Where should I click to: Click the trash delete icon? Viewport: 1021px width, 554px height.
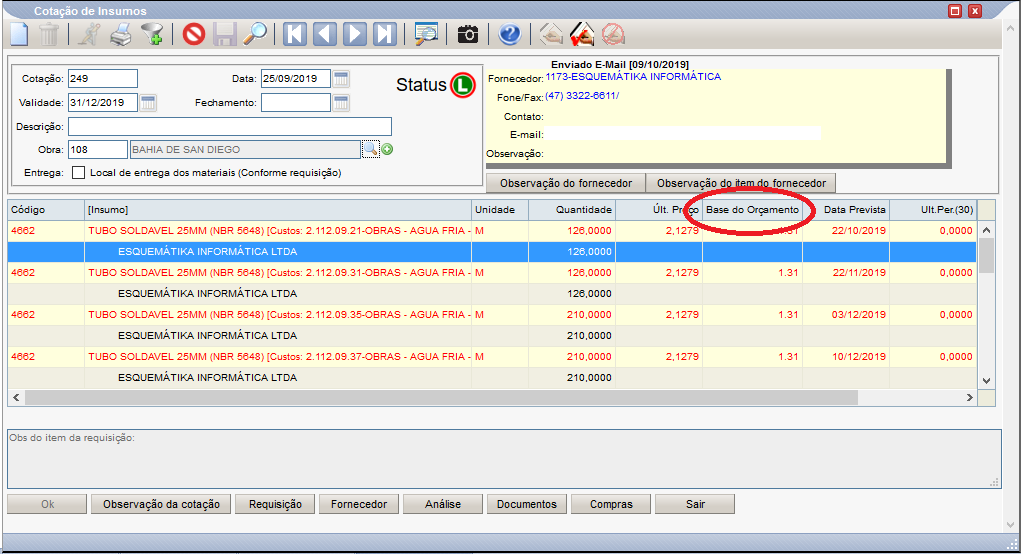click(x=49, y=34)
